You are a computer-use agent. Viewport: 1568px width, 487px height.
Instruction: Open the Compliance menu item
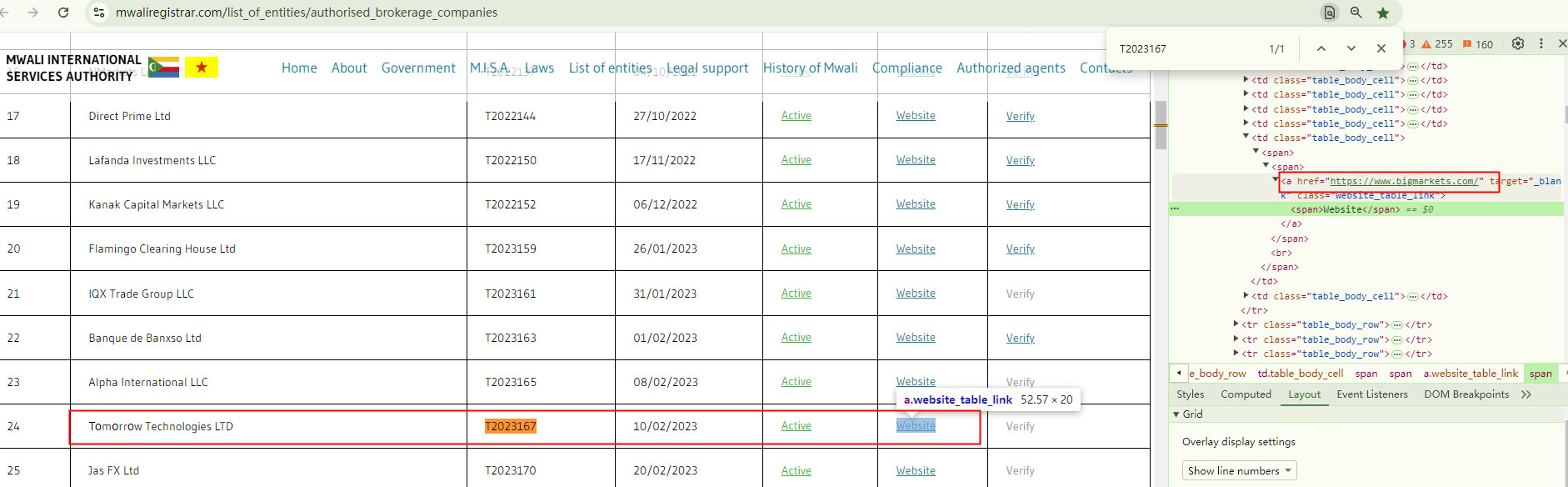pyautogui.click(x=907, y=68)
